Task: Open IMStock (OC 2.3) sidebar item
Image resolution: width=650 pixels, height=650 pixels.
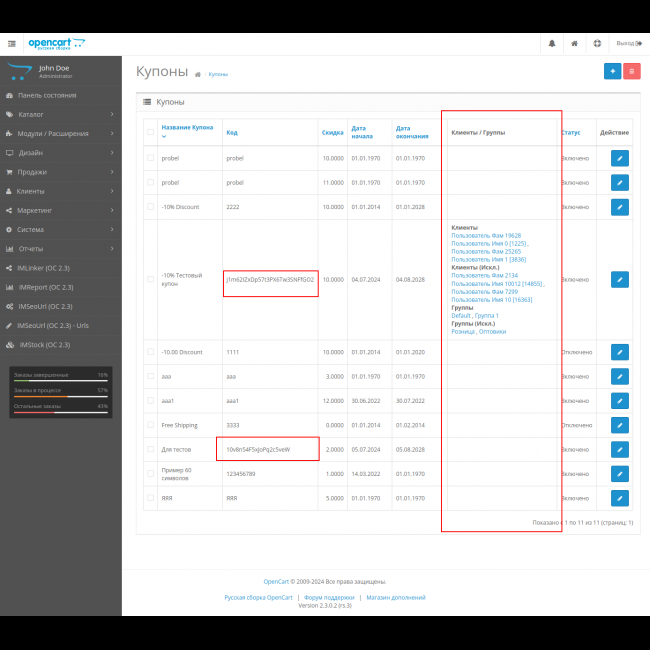Action: coord(60,345)
